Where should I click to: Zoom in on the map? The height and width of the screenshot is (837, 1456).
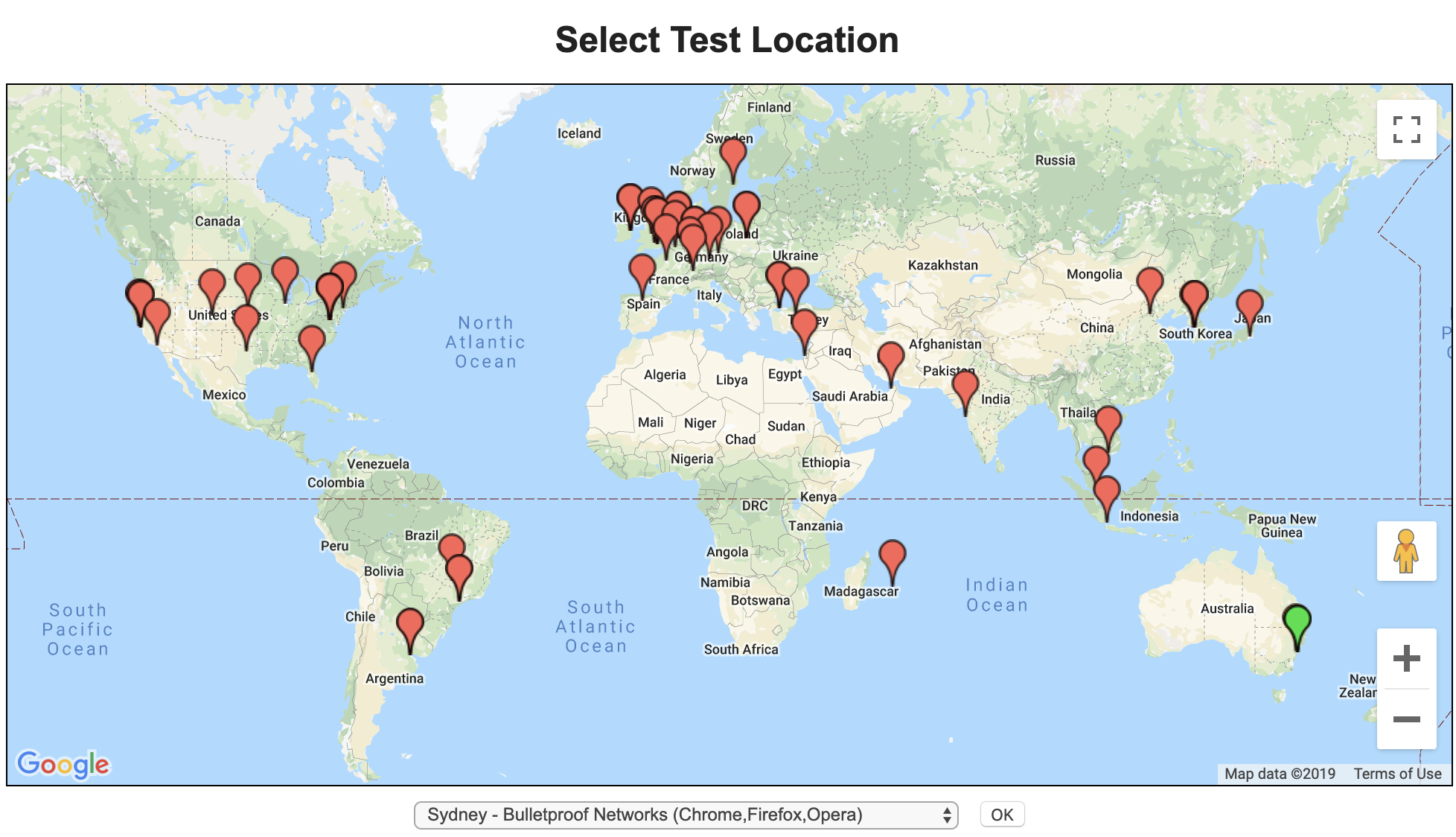(1405, 659)
